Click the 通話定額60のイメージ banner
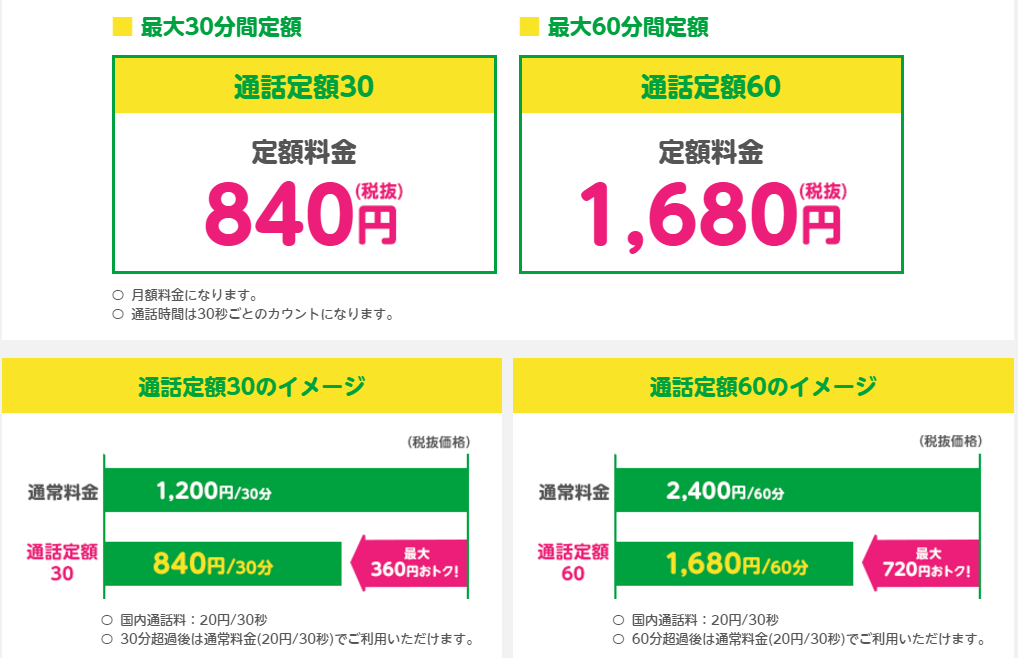 [764, 385]
